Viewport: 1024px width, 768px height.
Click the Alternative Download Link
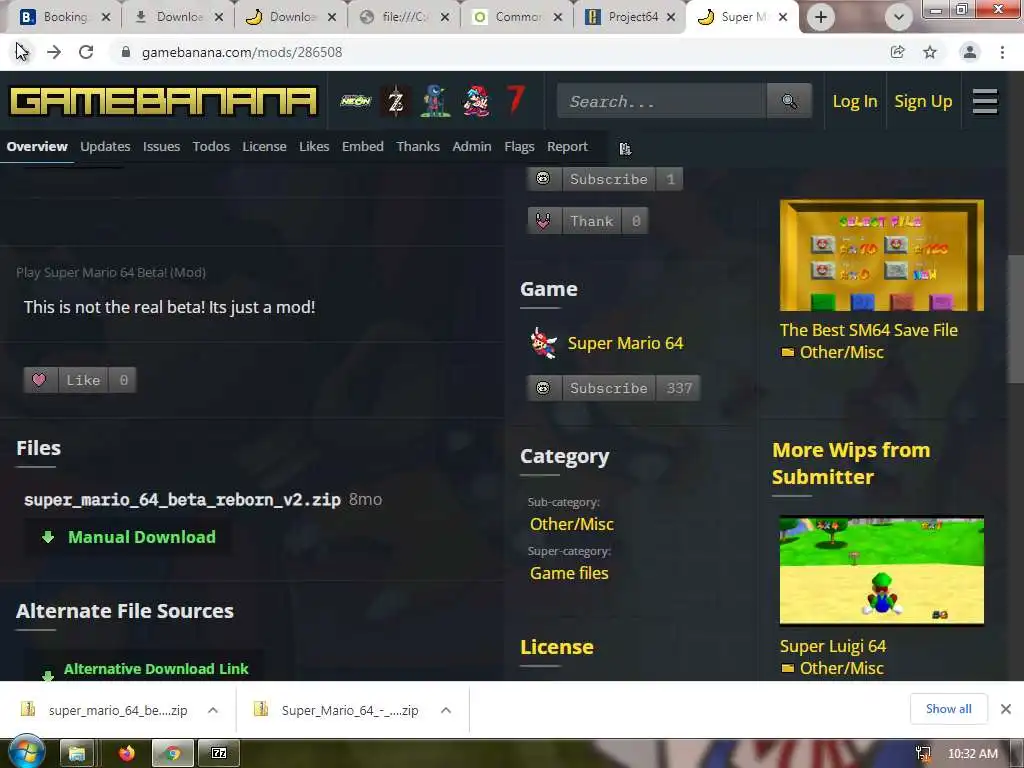[x=156, y=669]
